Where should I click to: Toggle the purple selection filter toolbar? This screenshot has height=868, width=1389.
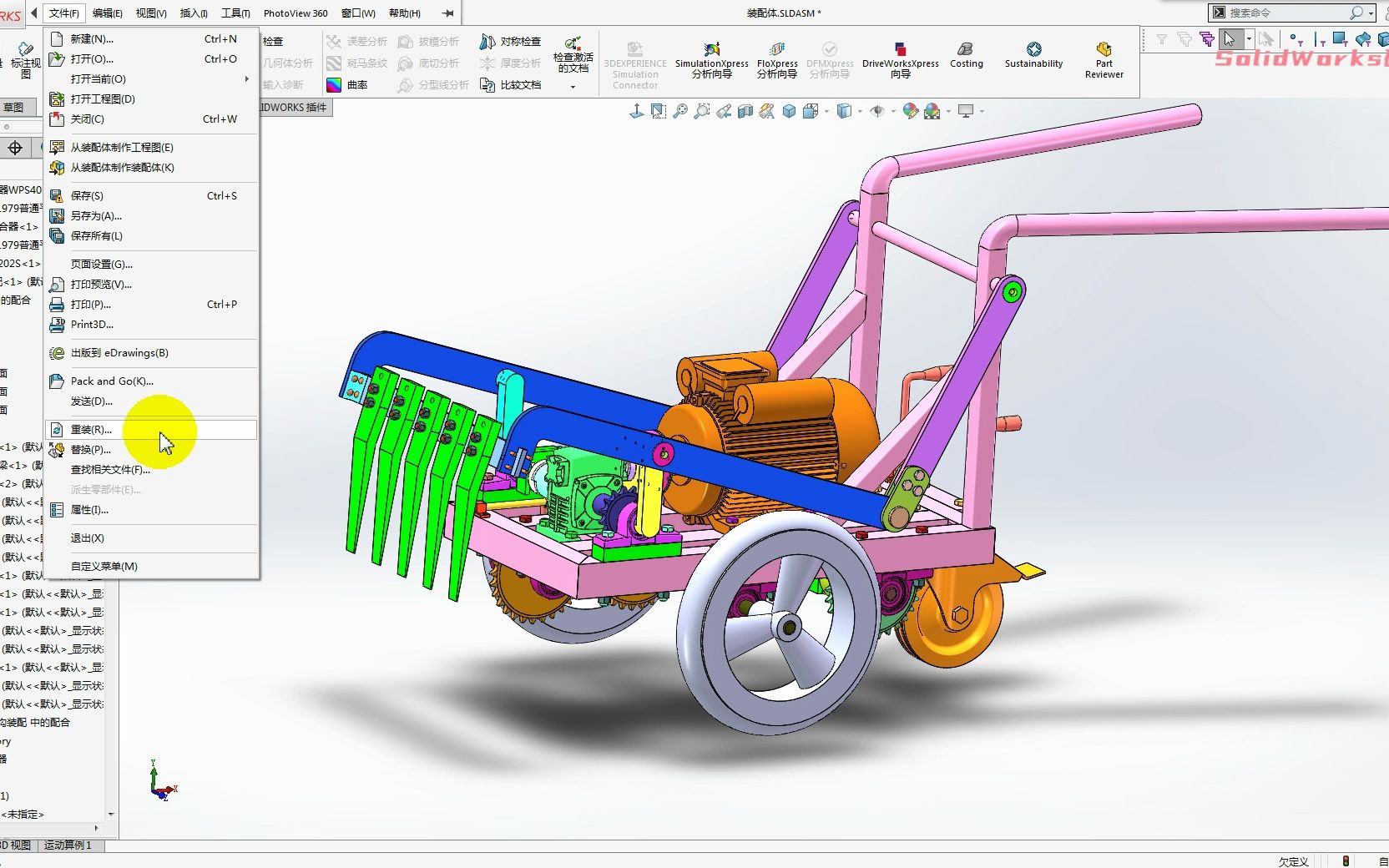pyautogui.click(x=1206, y=38)
